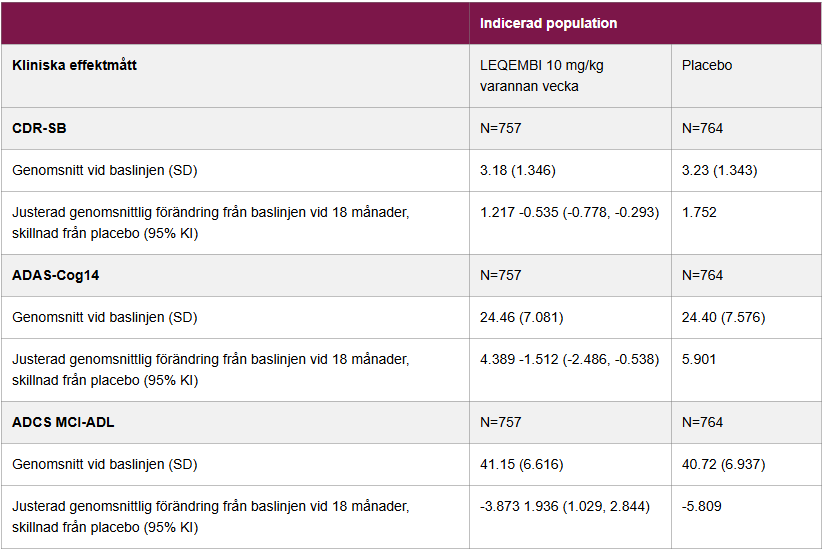This screenshot has width=823, height=550.
Task: Click the placebo change value 1.752
Action: point(700,213)
